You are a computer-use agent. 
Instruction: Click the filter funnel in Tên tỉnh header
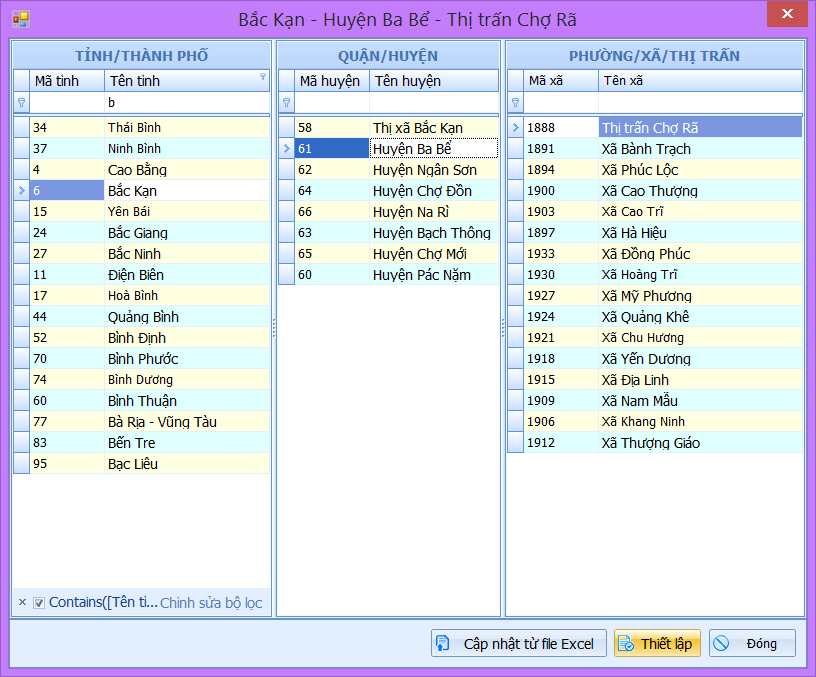tap(263, 77)
